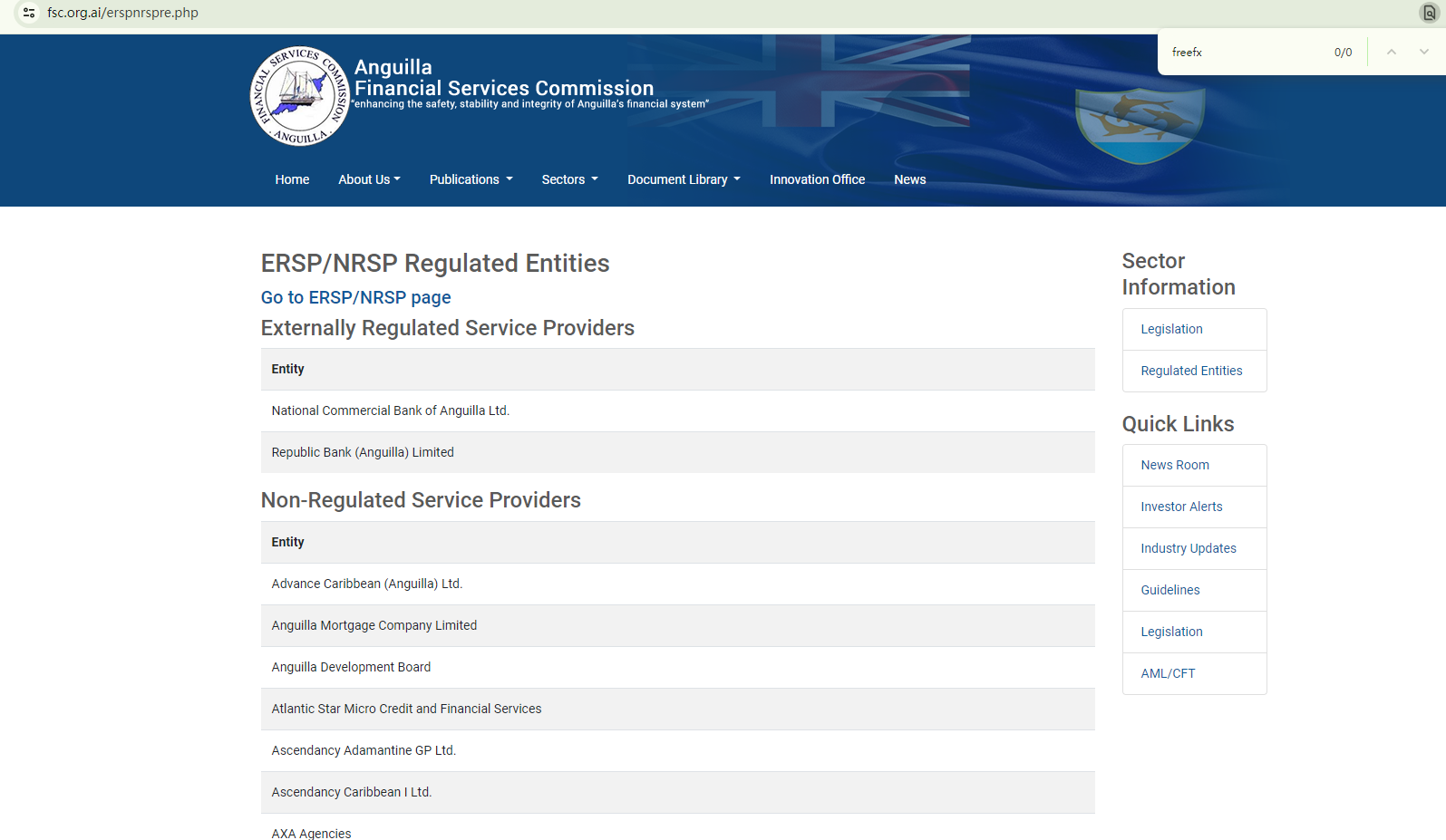Open the News Room quick link
The width and height of the screenshot is (1446, 840).
click(1194, 465)
